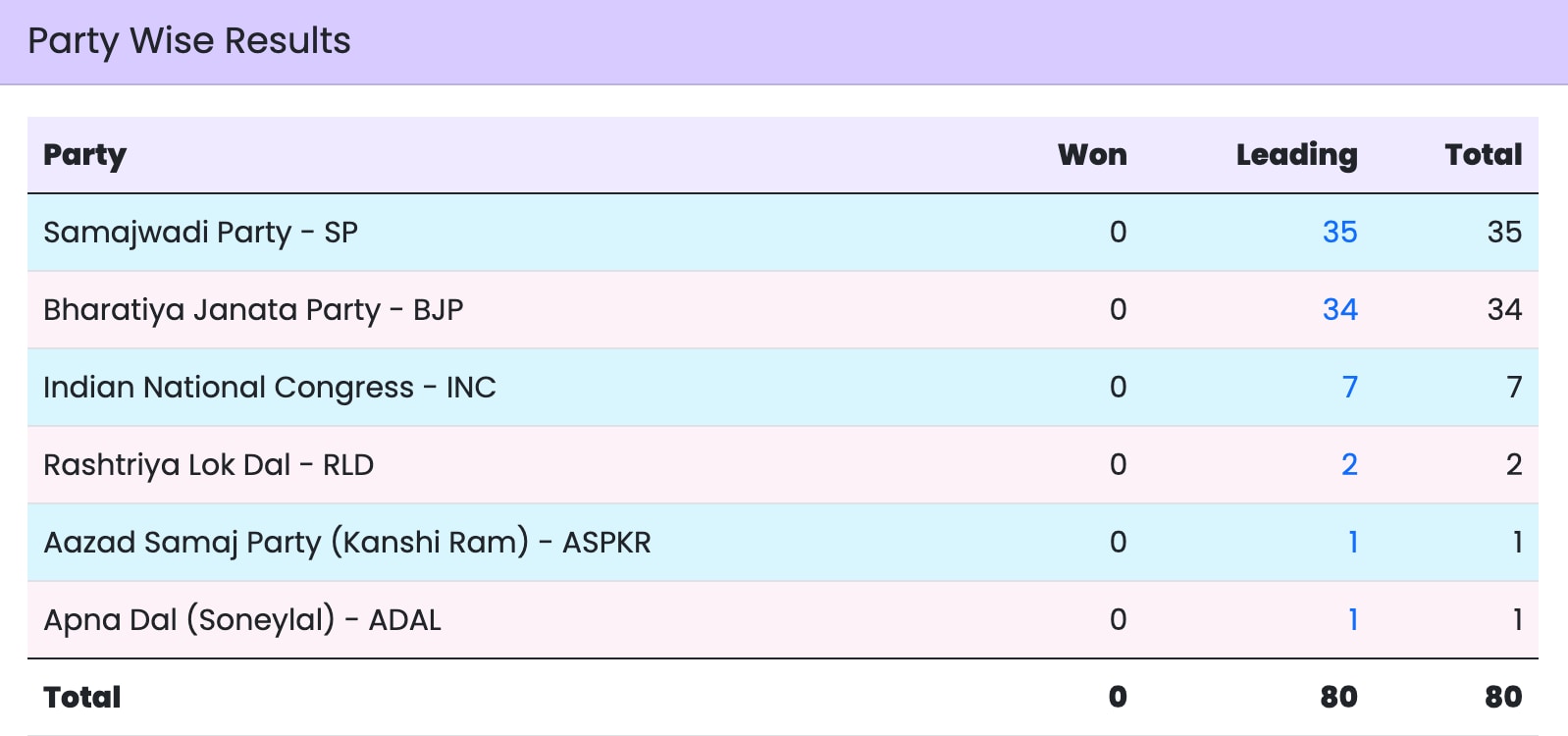Select Rashtriya Lok Dal - RLD name
1568x736 pixels.
pyautogui.click(x=208, y=465)
